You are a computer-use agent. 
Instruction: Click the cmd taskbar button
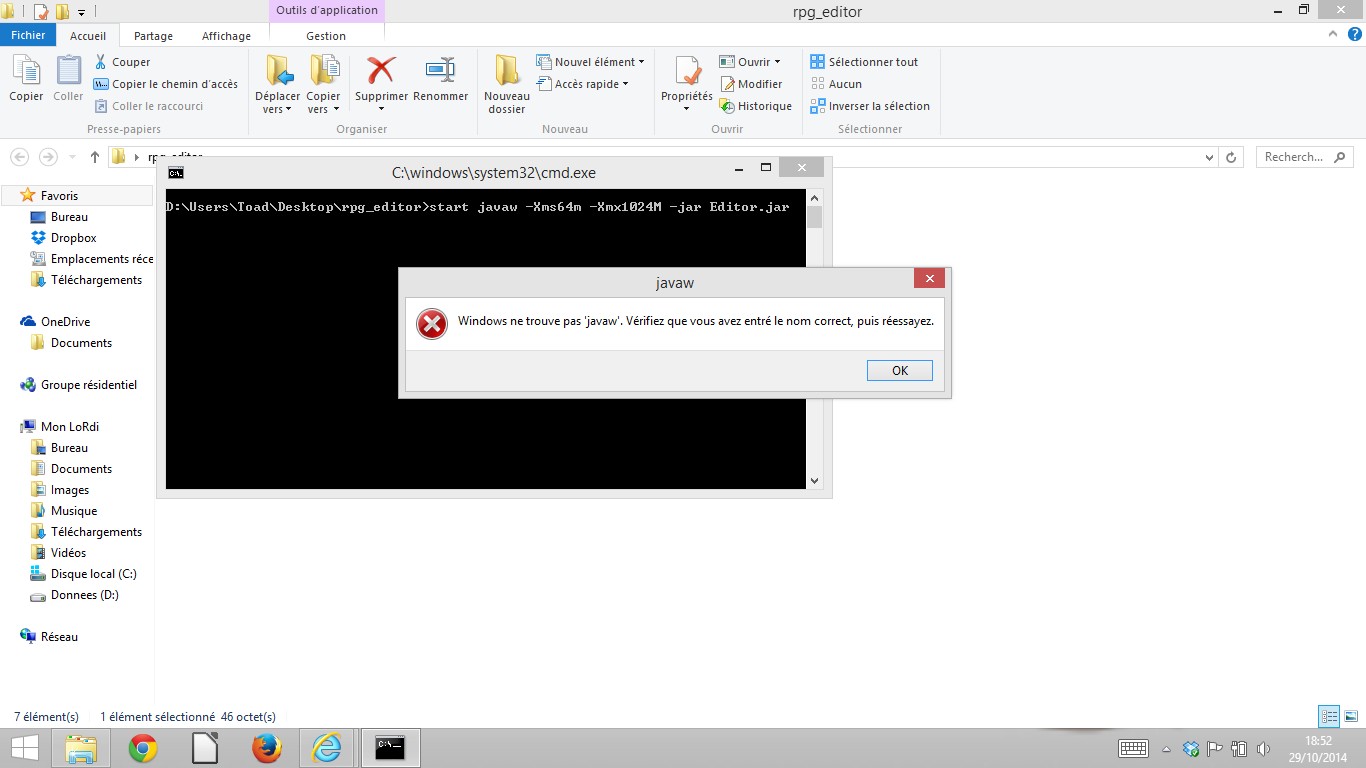[x=390, y=748]
